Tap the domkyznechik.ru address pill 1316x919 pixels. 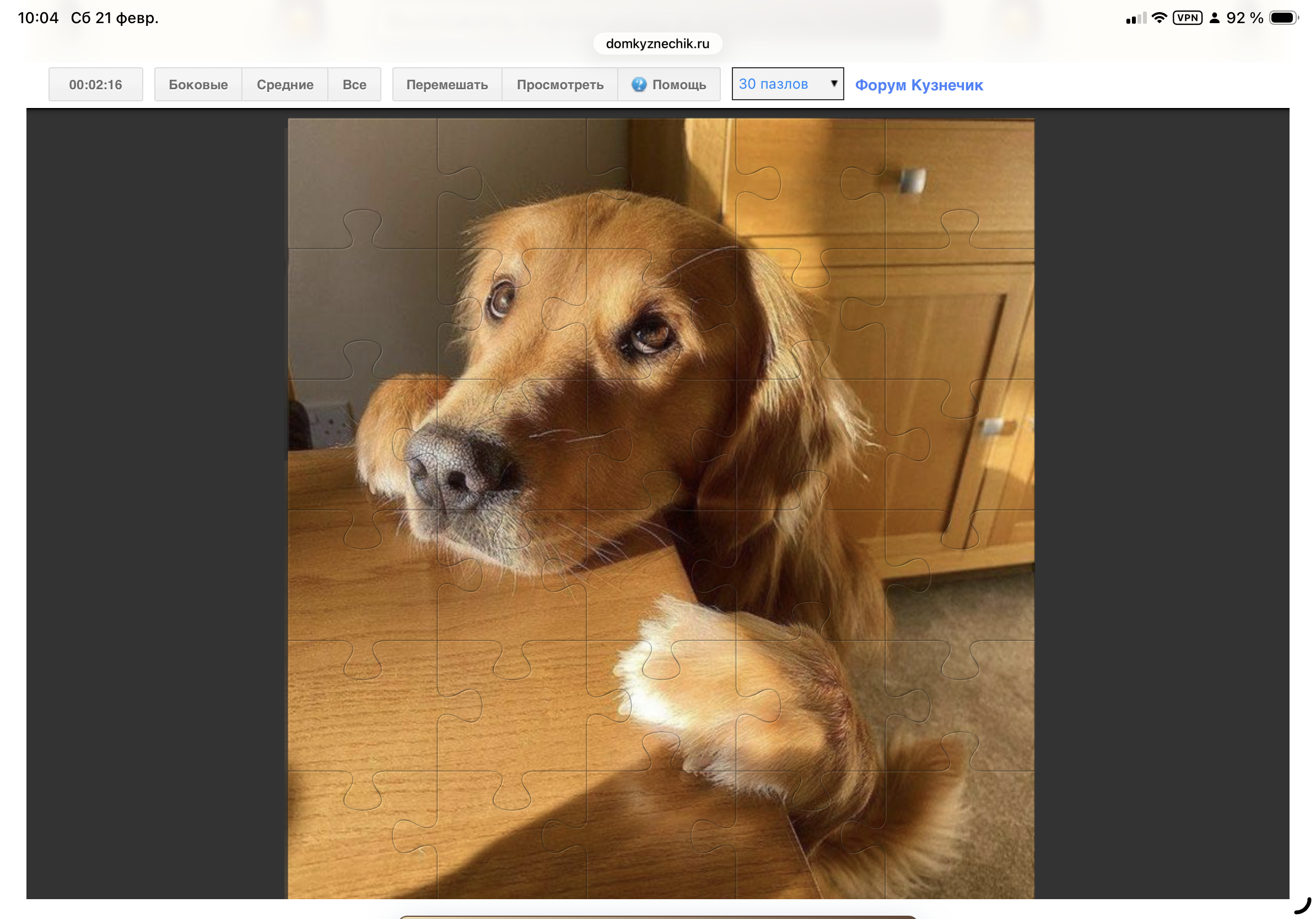[x=657, y=44]
